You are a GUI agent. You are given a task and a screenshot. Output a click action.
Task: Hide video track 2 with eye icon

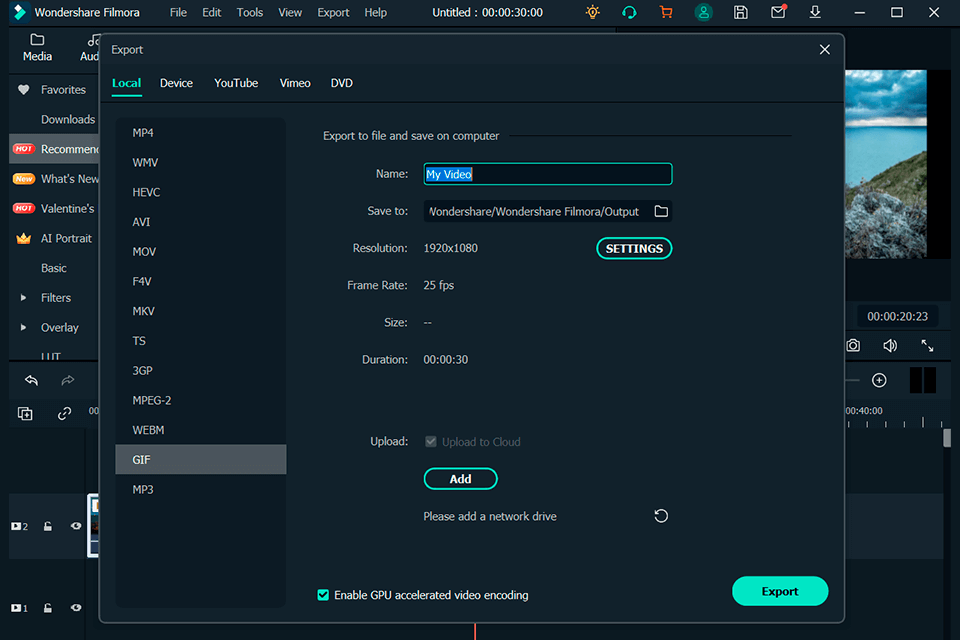[x=76, y=526]
